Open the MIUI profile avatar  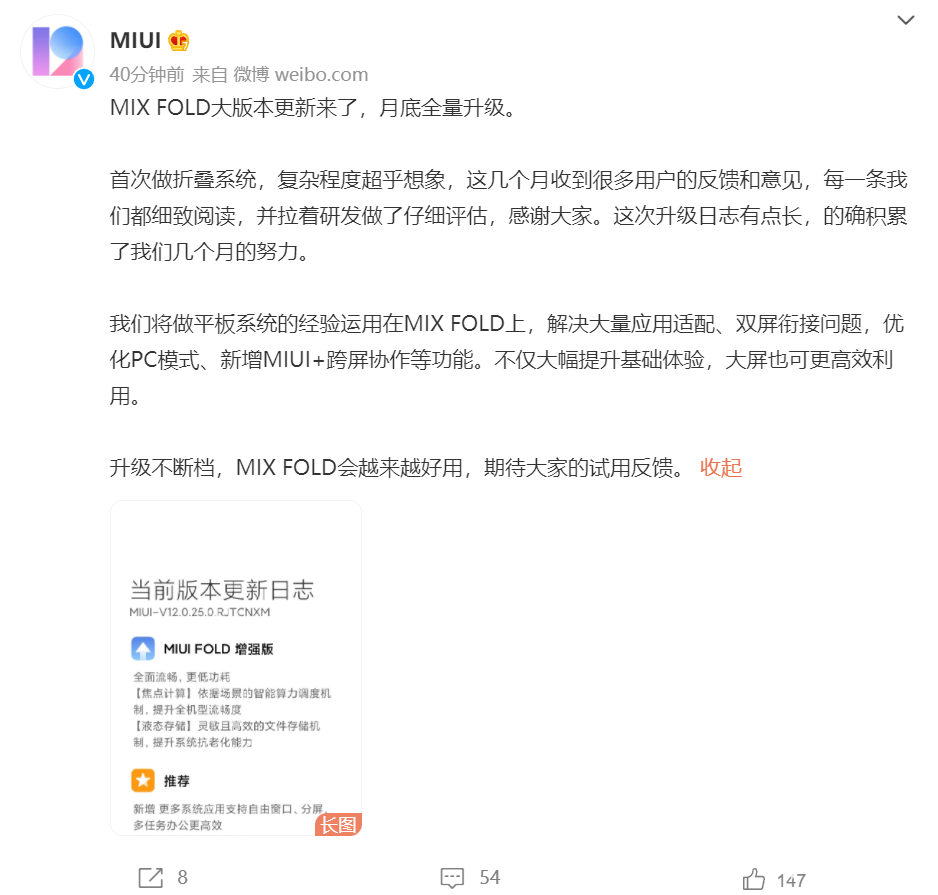click(57, 52)
